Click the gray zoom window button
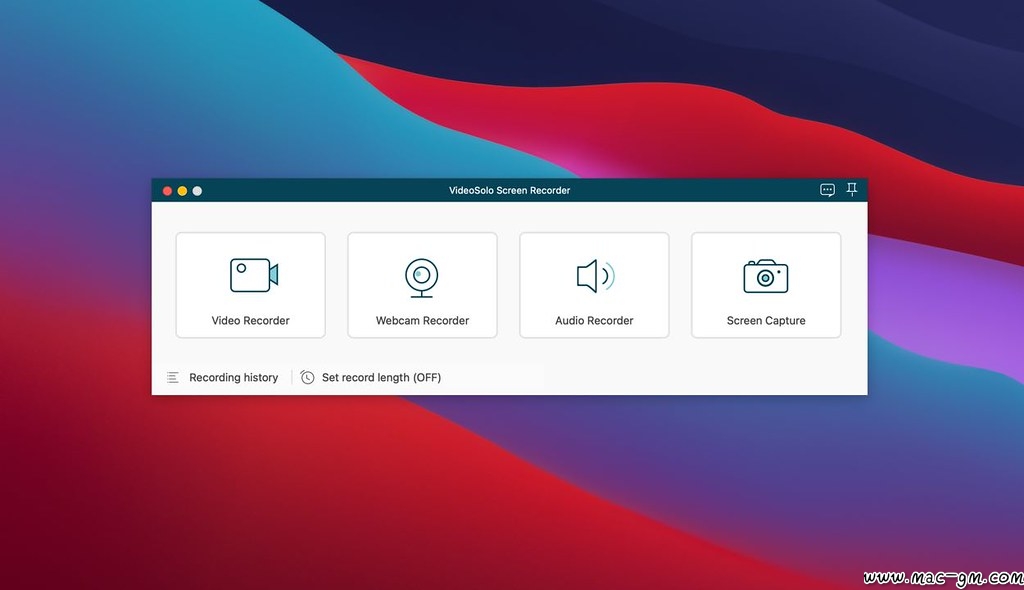1024x590 pixels. (x=197, y=191)
